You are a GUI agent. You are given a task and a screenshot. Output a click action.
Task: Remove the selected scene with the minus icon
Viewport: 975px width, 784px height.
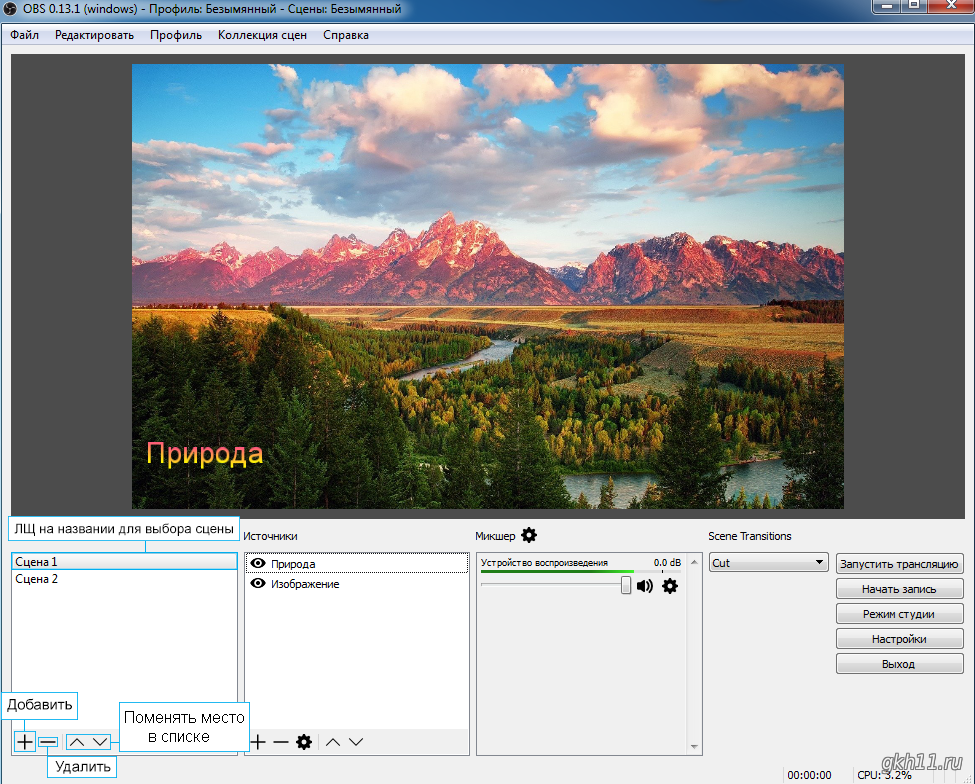[x=48, y=742]
